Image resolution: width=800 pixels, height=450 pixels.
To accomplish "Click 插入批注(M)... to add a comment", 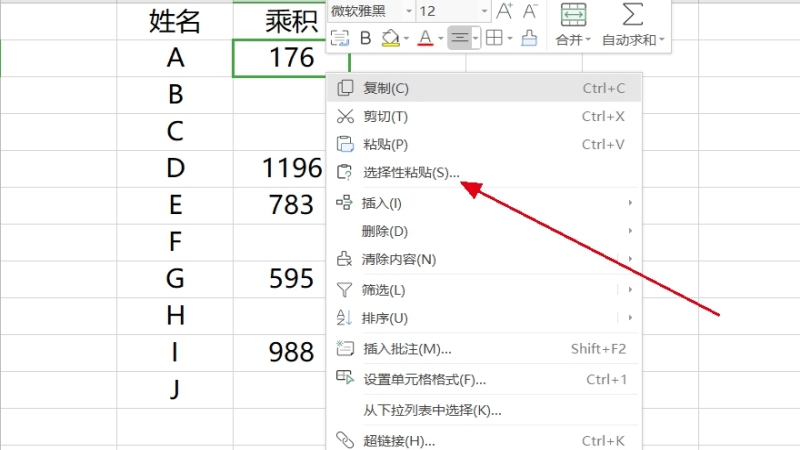I will [x=407, y=349].
